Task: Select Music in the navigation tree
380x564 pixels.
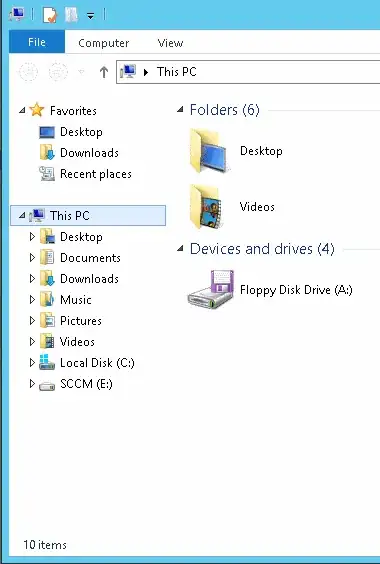Action: tap(76, 300)
